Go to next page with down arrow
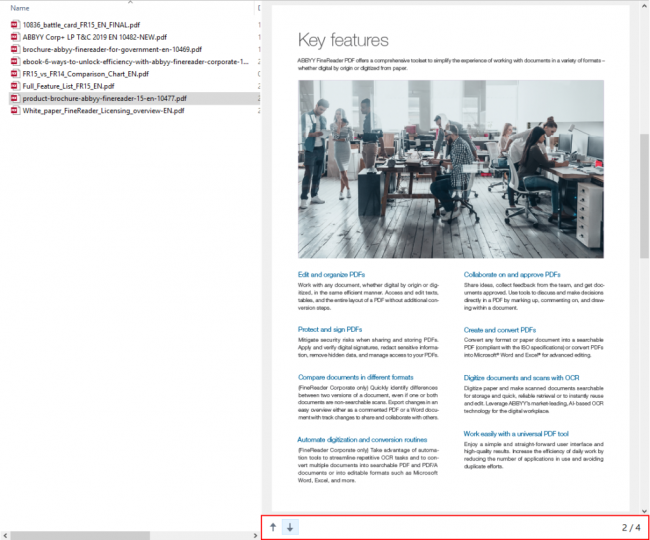Screen dimensions: 650x540 pyautogui.click(x=290, y=527)
